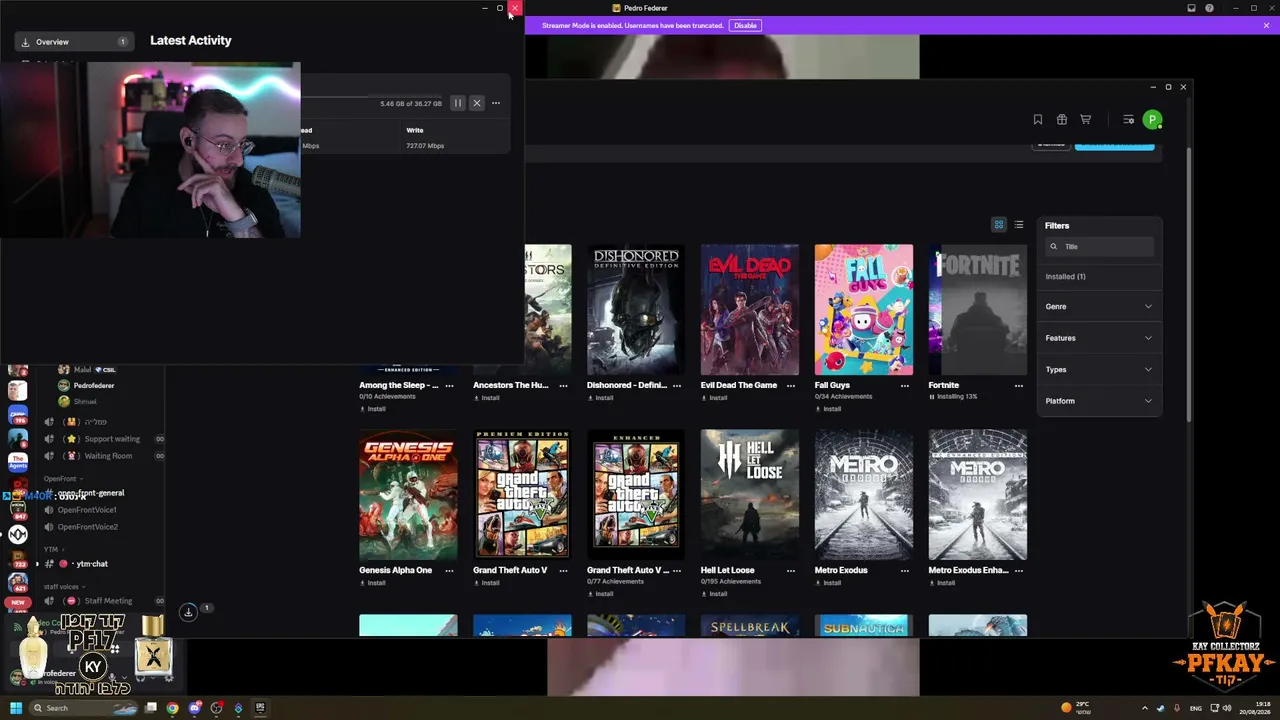Install Ancestors The Humankind Odyssey
This screenshot has height=720, width=1280.
pyautogui.click(x=487, y=398)
